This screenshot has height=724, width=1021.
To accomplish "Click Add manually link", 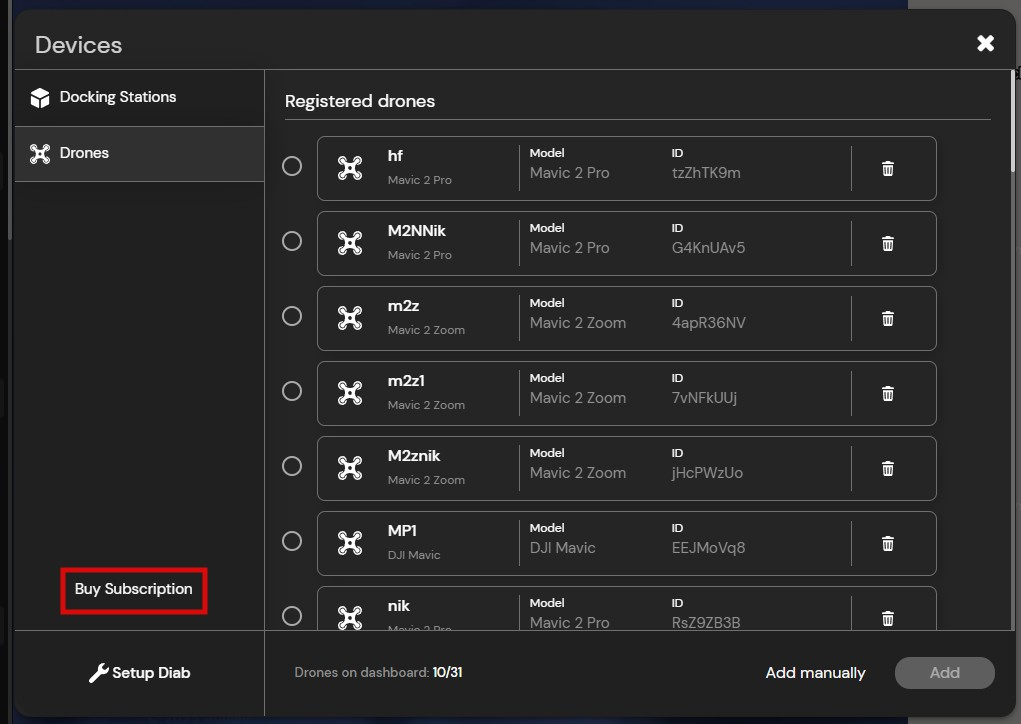I will pyautogui.click(x=815, y=673).
